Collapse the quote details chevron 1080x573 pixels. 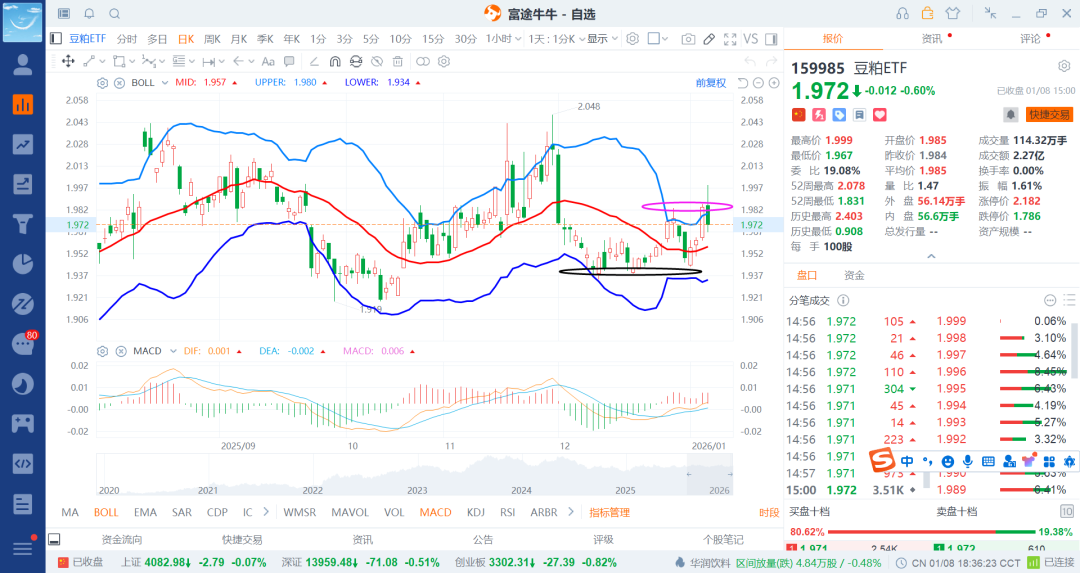[x=932, y=256]
